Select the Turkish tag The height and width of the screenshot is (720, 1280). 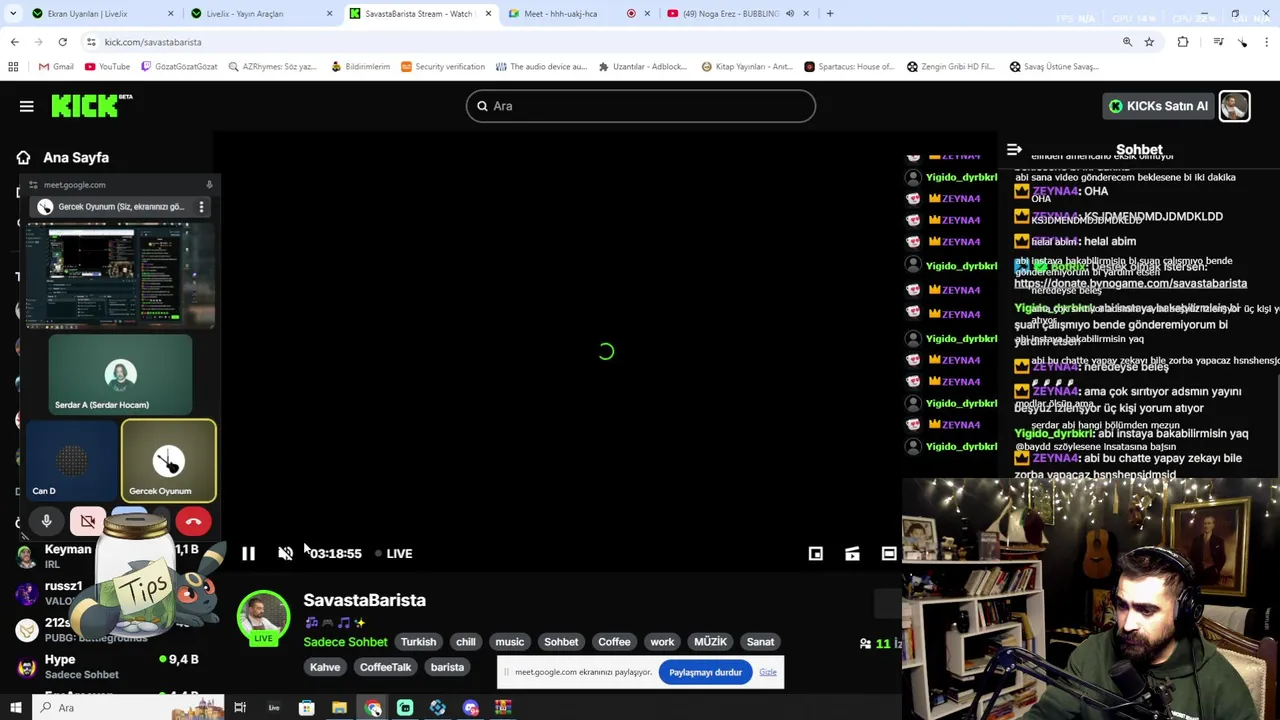click(x=418, y=642)
